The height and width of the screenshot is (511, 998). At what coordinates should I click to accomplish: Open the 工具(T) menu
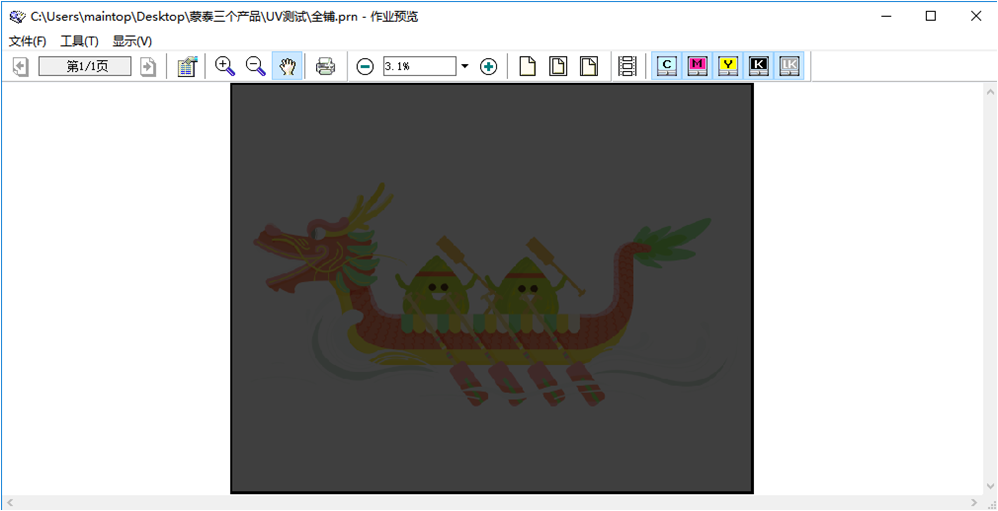click(x=80, y=41)
